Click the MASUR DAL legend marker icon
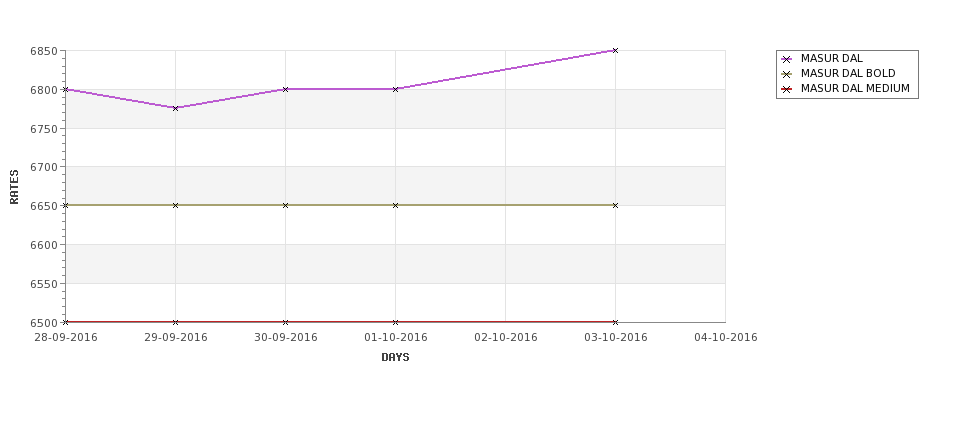Viewport: 975px width, 429px height. tap(787, 59)
